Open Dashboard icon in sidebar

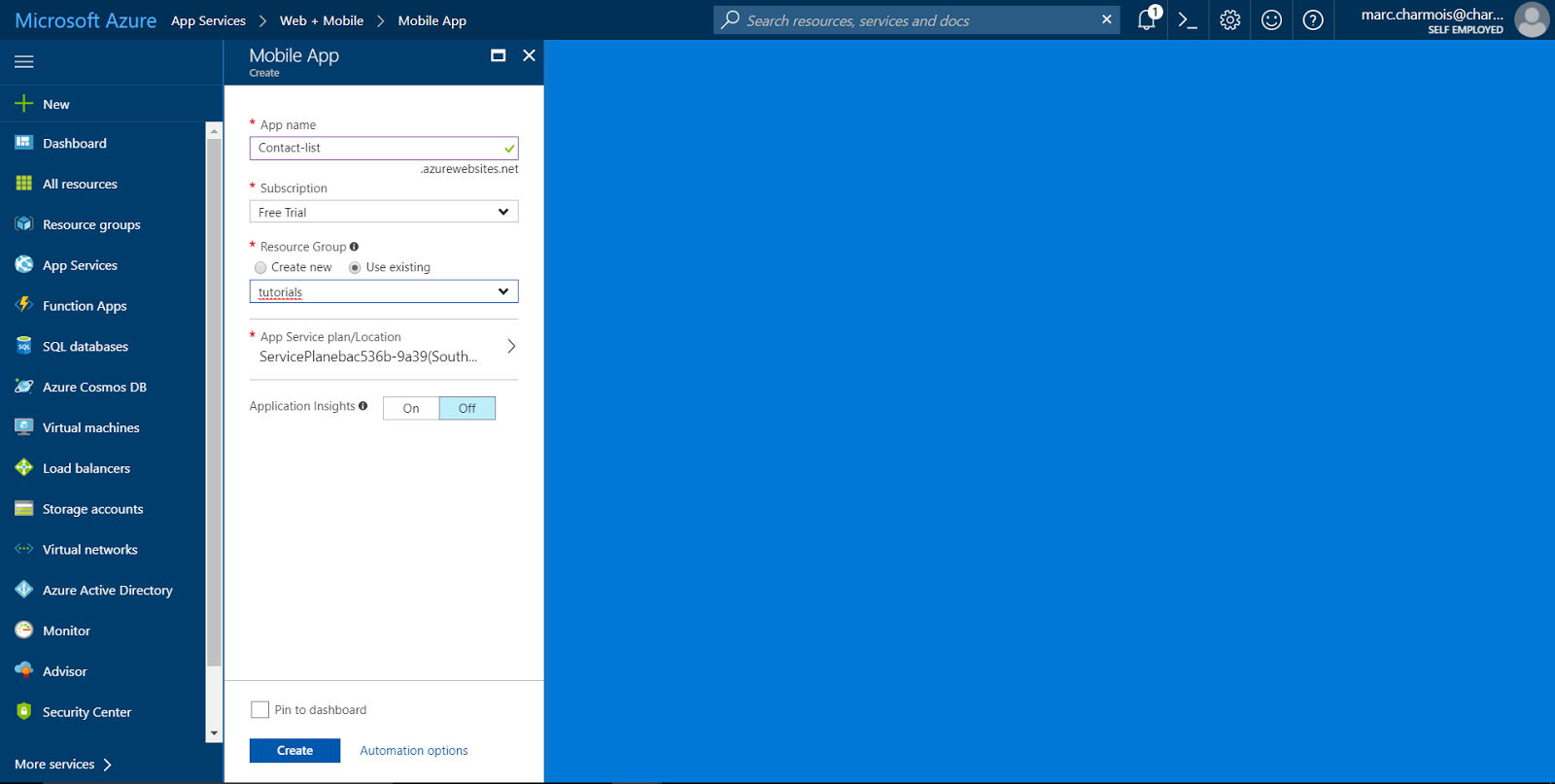(x=24, y=143)
